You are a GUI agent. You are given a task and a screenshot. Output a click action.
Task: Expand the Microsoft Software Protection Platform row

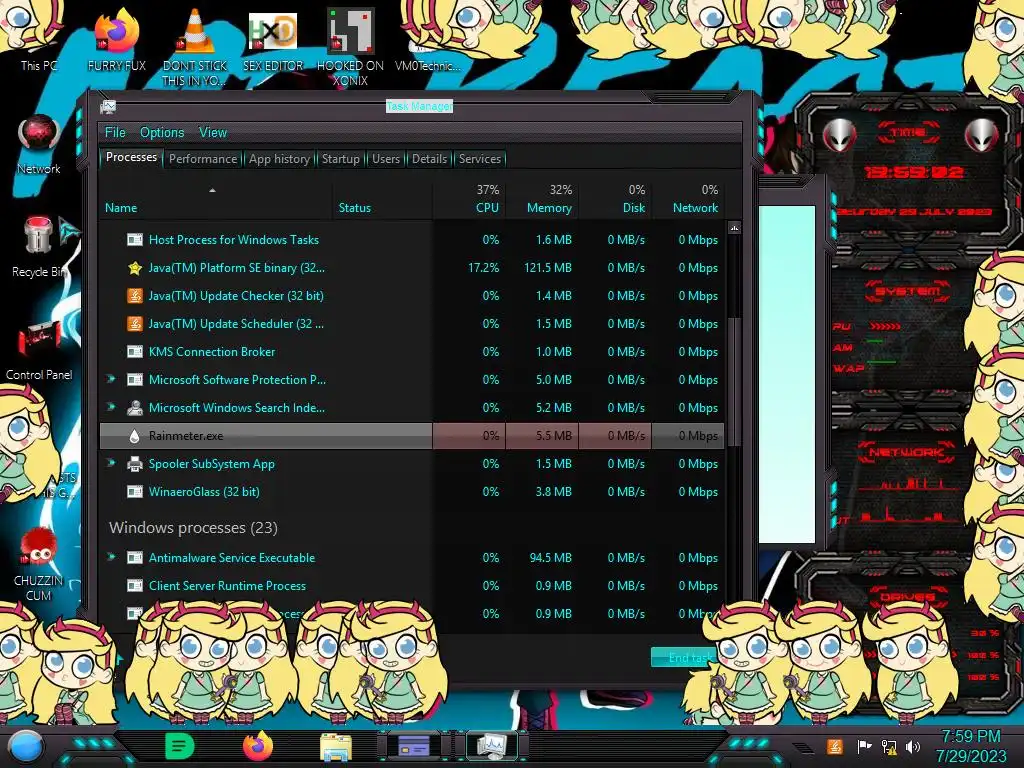[111, 379]
